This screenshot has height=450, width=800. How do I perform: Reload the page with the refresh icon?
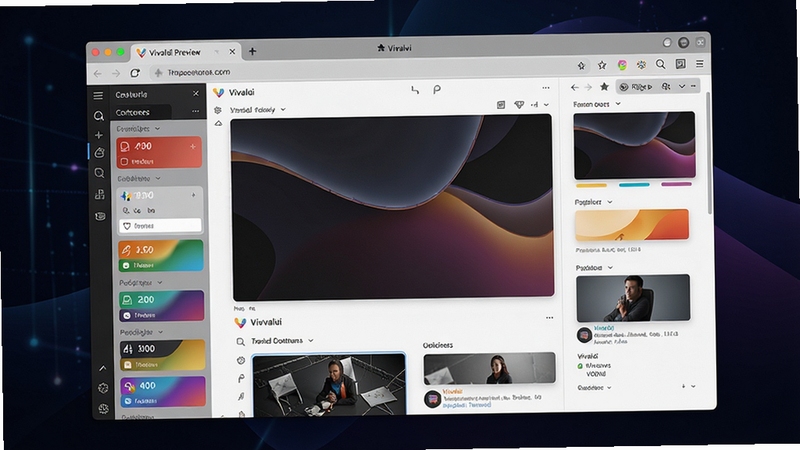[135, 73]
